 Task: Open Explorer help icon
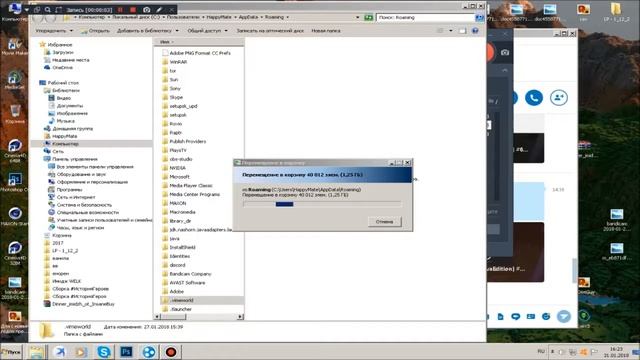[475, 31]
